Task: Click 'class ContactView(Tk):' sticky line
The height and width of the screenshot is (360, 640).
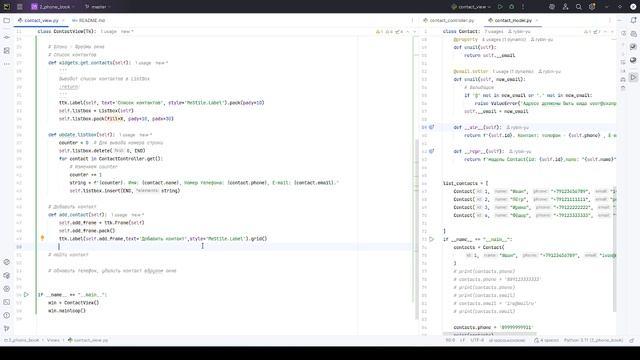Action: pyautogui.click(x=67, y=31)
